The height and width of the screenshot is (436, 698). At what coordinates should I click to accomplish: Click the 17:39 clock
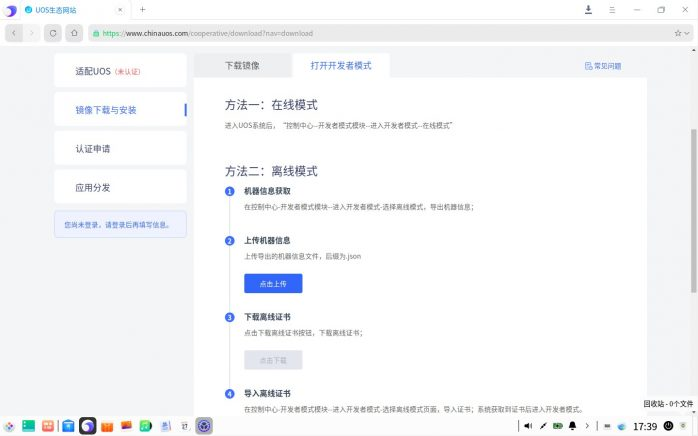click(x=645, y=427)
